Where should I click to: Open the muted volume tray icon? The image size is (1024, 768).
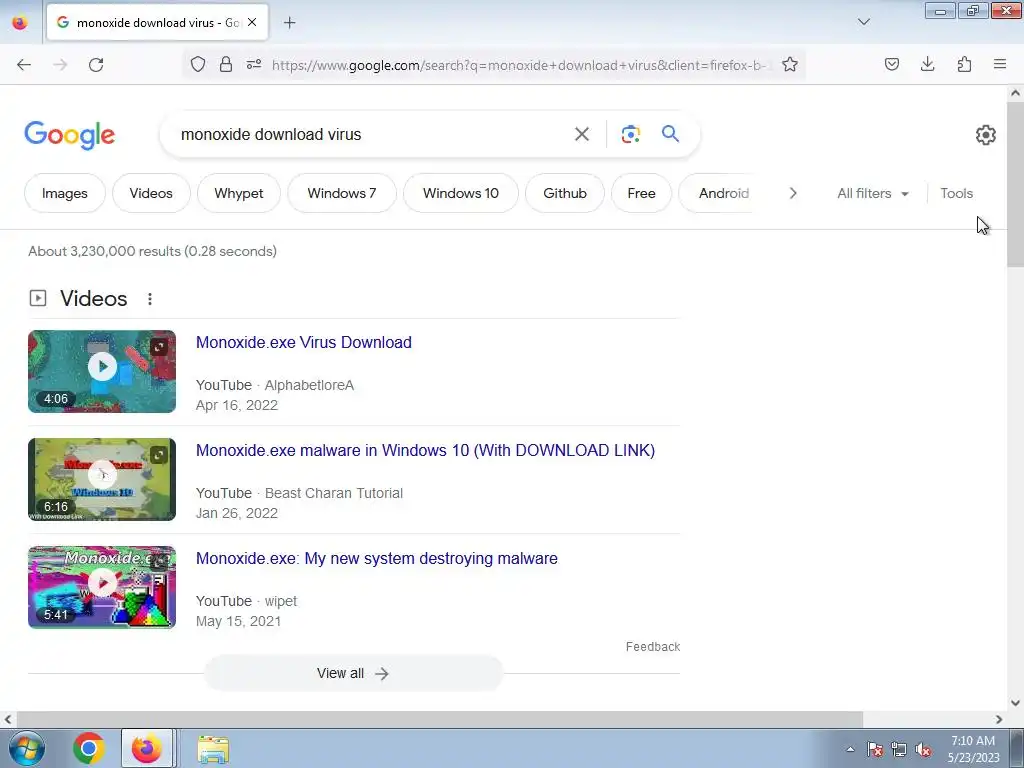[923, 749]
